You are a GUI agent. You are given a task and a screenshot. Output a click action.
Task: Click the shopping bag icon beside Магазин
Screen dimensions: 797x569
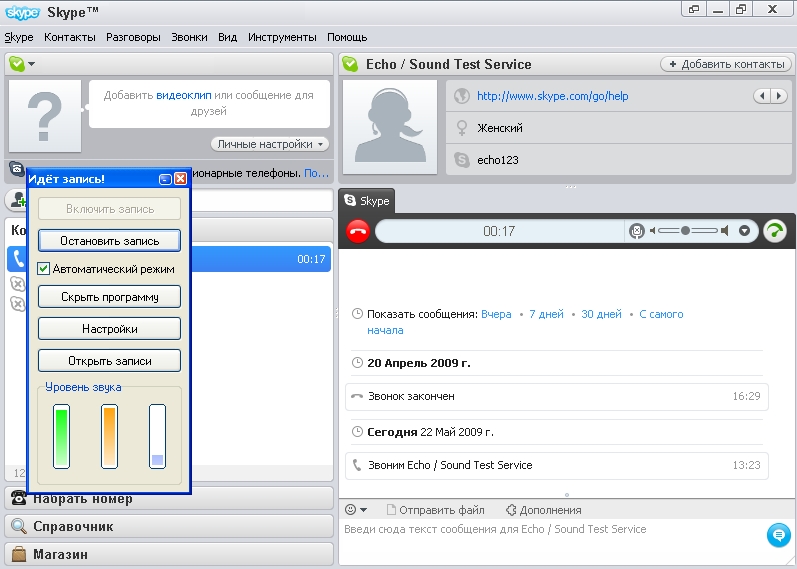point(19,554)
